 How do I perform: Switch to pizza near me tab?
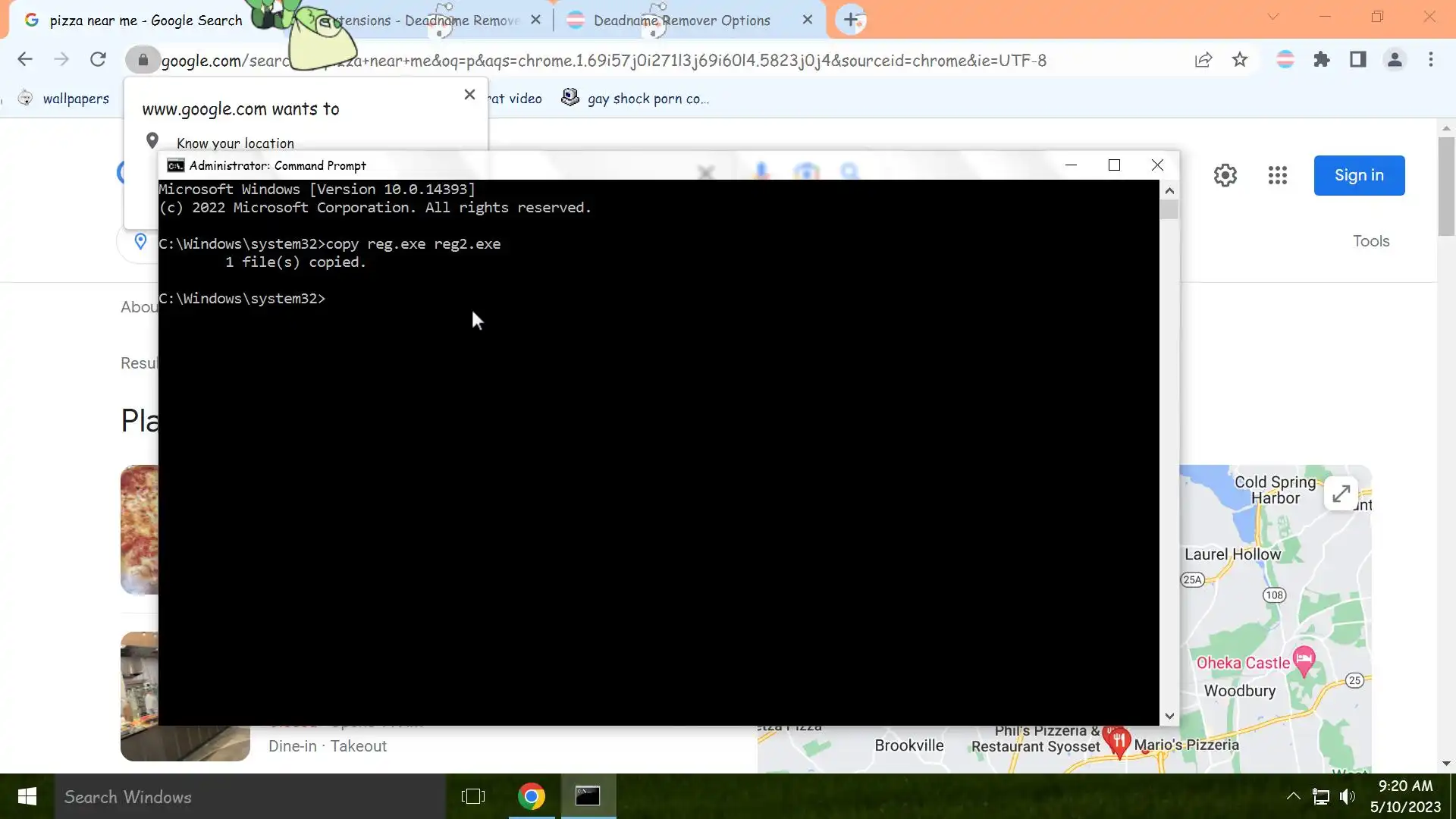pos(146,20)
